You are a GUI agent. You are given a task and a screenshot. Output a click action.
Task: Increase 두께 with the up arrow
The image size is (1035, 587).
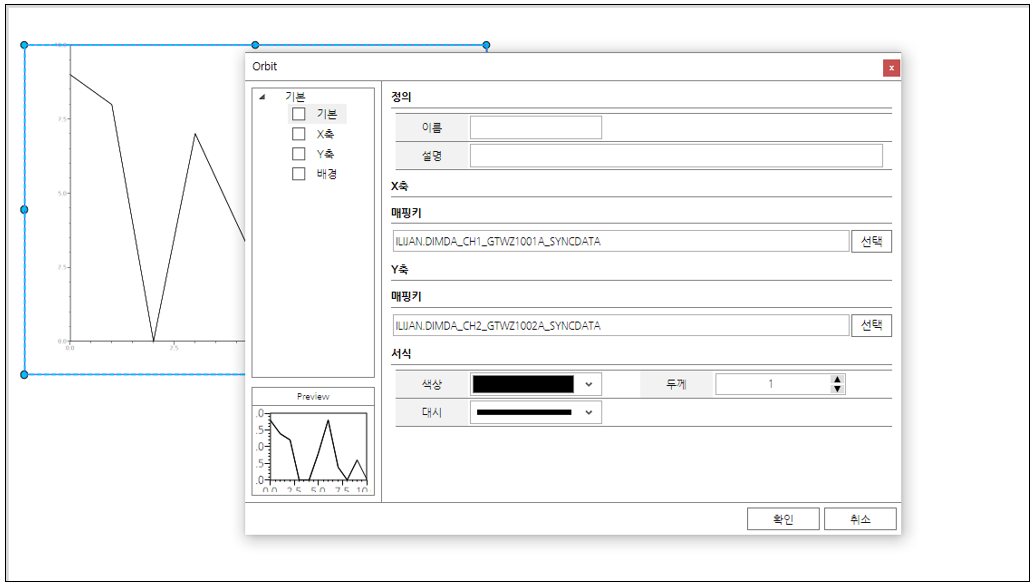coord(838,380)
